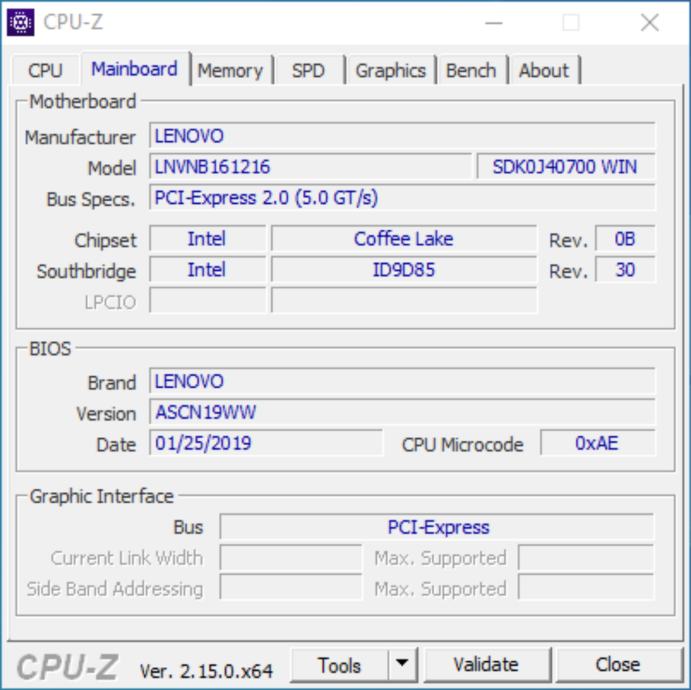Image resolution: width=691 pixels, height=690 pixels.
Task: Click the Southbridge revision 30
Action: [625, 269]
